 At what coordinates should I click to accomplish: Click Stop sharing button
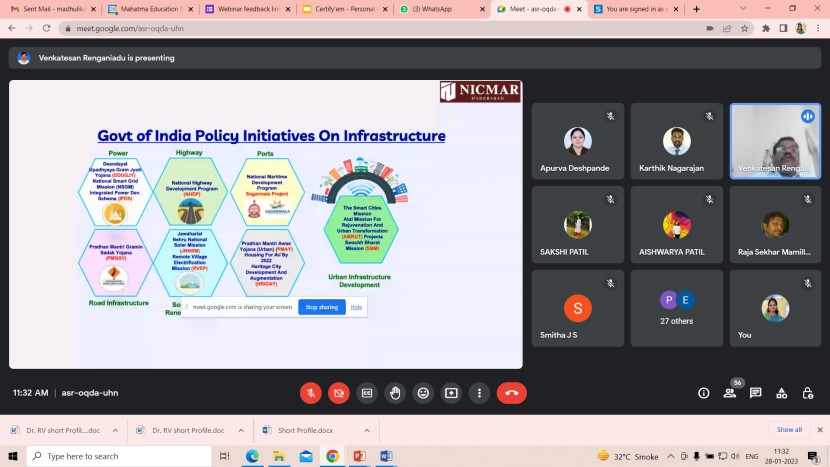321,307
